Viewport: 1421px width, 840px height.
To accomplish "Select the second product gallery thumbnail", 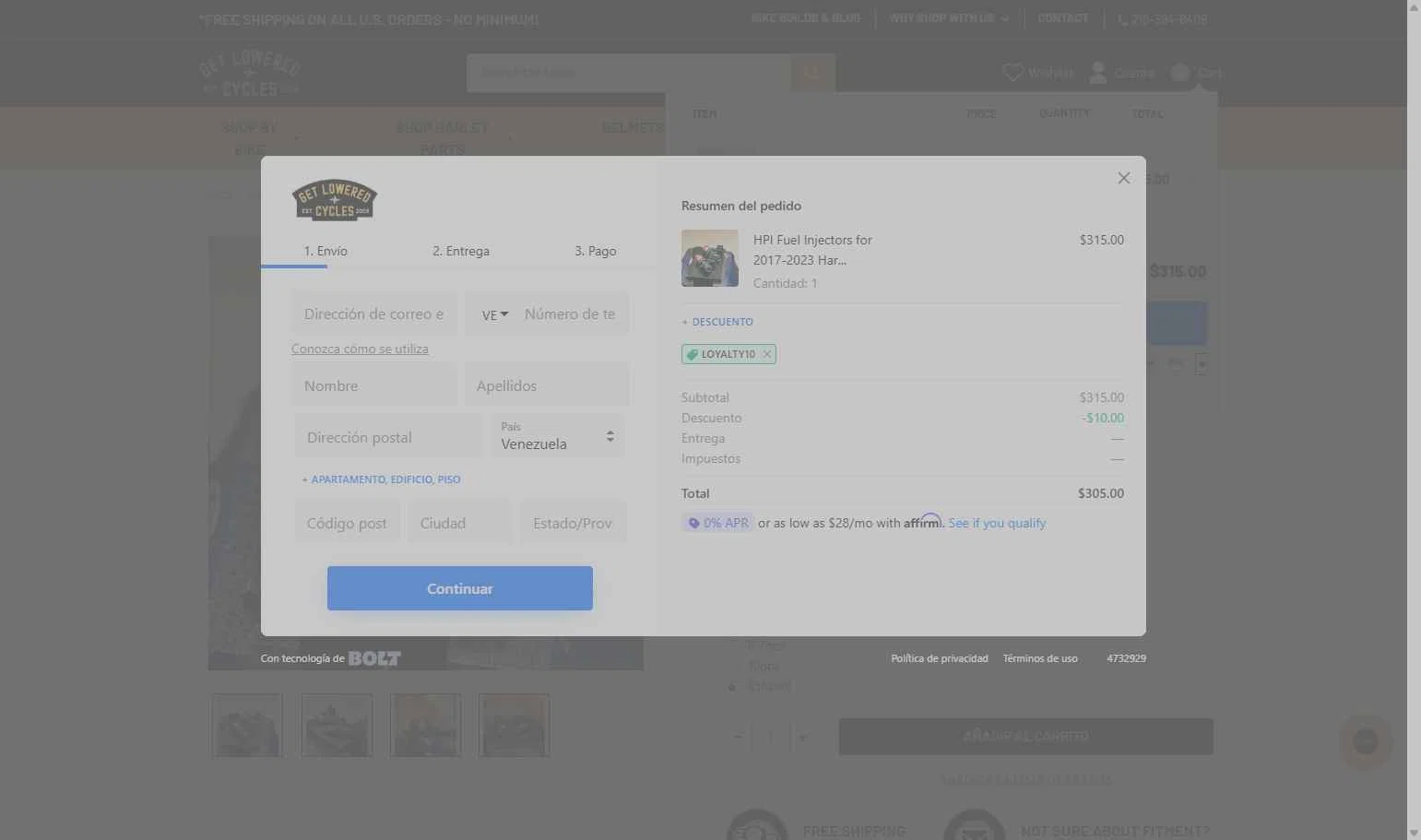I will (337, 726).
